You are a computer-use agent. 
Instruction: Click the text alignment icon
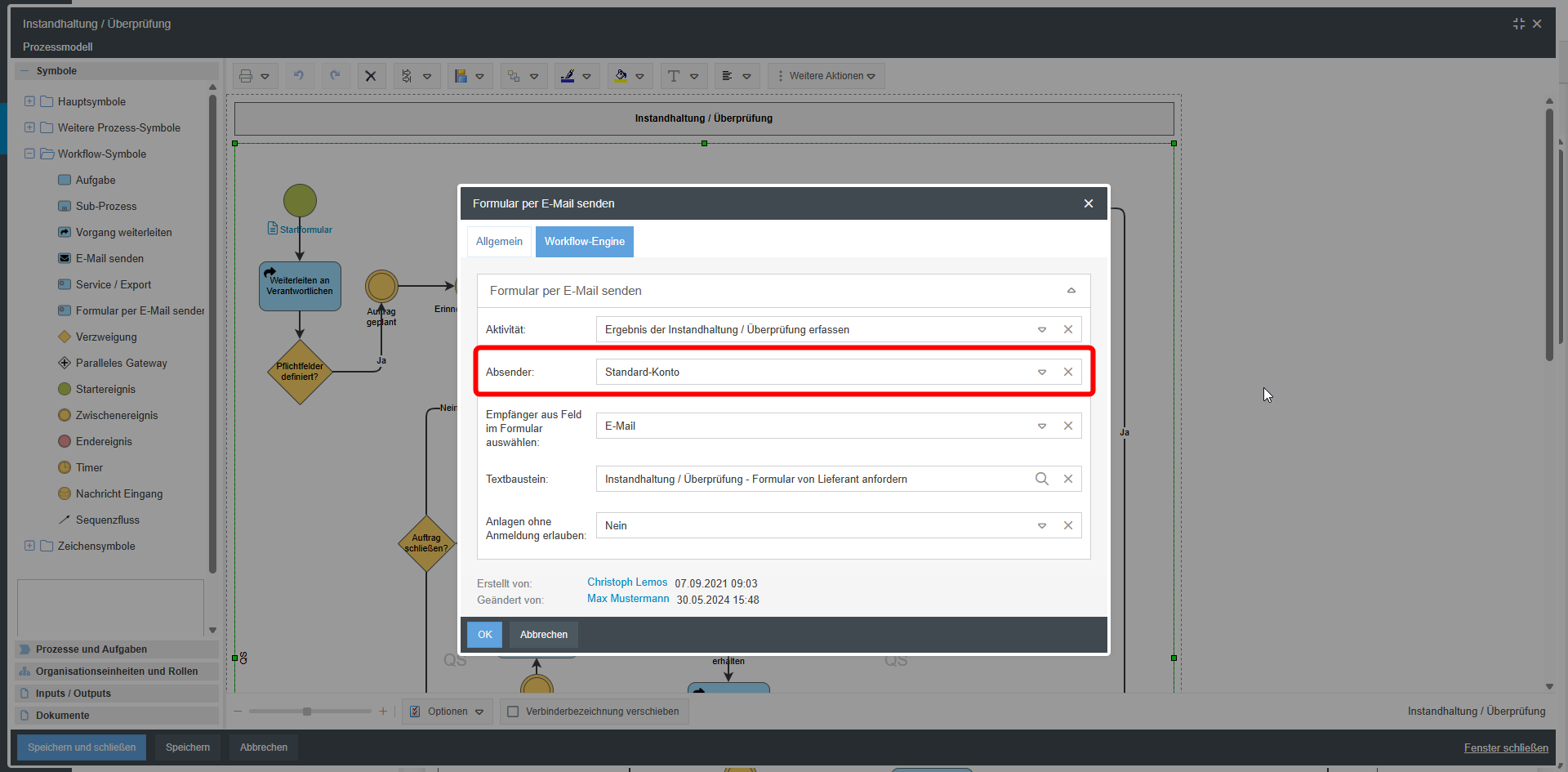727,76
